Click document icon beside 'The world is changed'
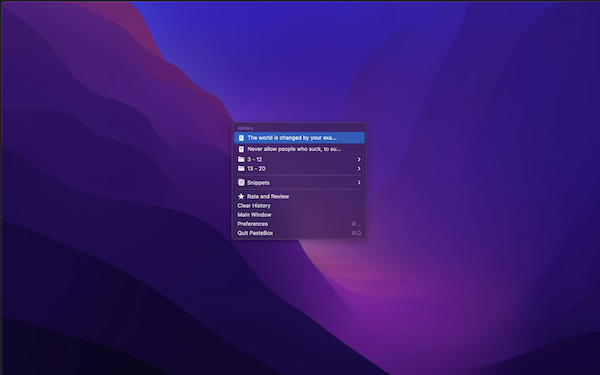The height and width of the screenshot is (375, 600). coord(241,138)
